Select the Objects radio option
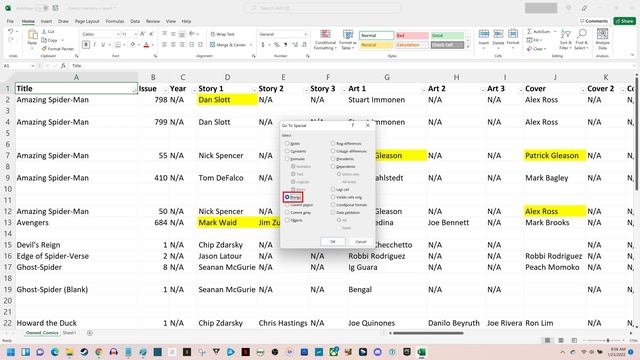 pyautogui.click(x=287, y=220)
